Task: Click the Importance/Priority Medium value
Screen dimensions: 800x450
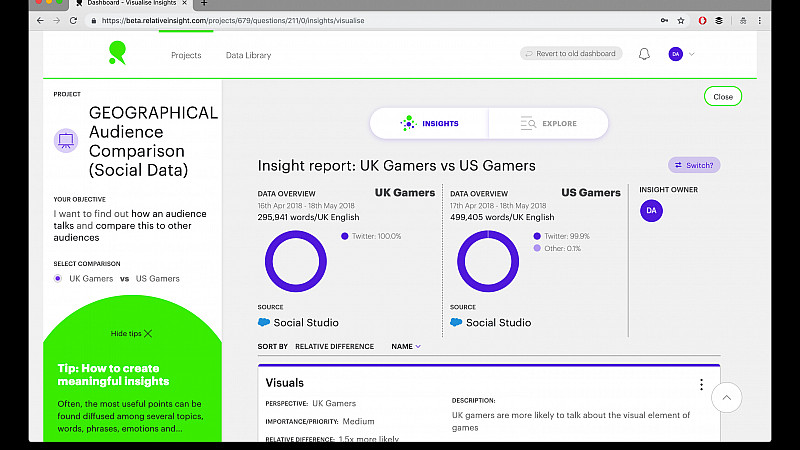Action: click(x=358, y=421)
